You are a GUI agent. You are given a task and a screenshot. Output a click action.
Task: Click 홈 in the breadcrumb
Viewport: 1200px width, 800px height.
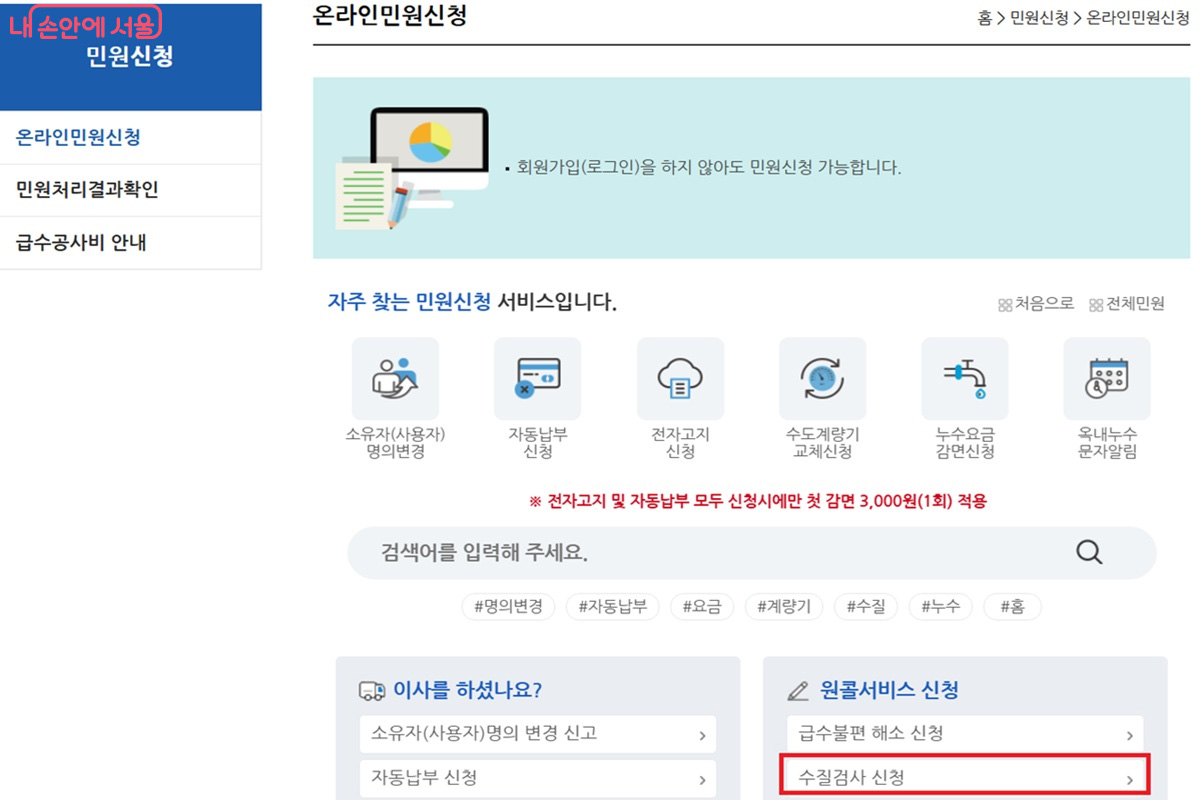click(985, 18)
